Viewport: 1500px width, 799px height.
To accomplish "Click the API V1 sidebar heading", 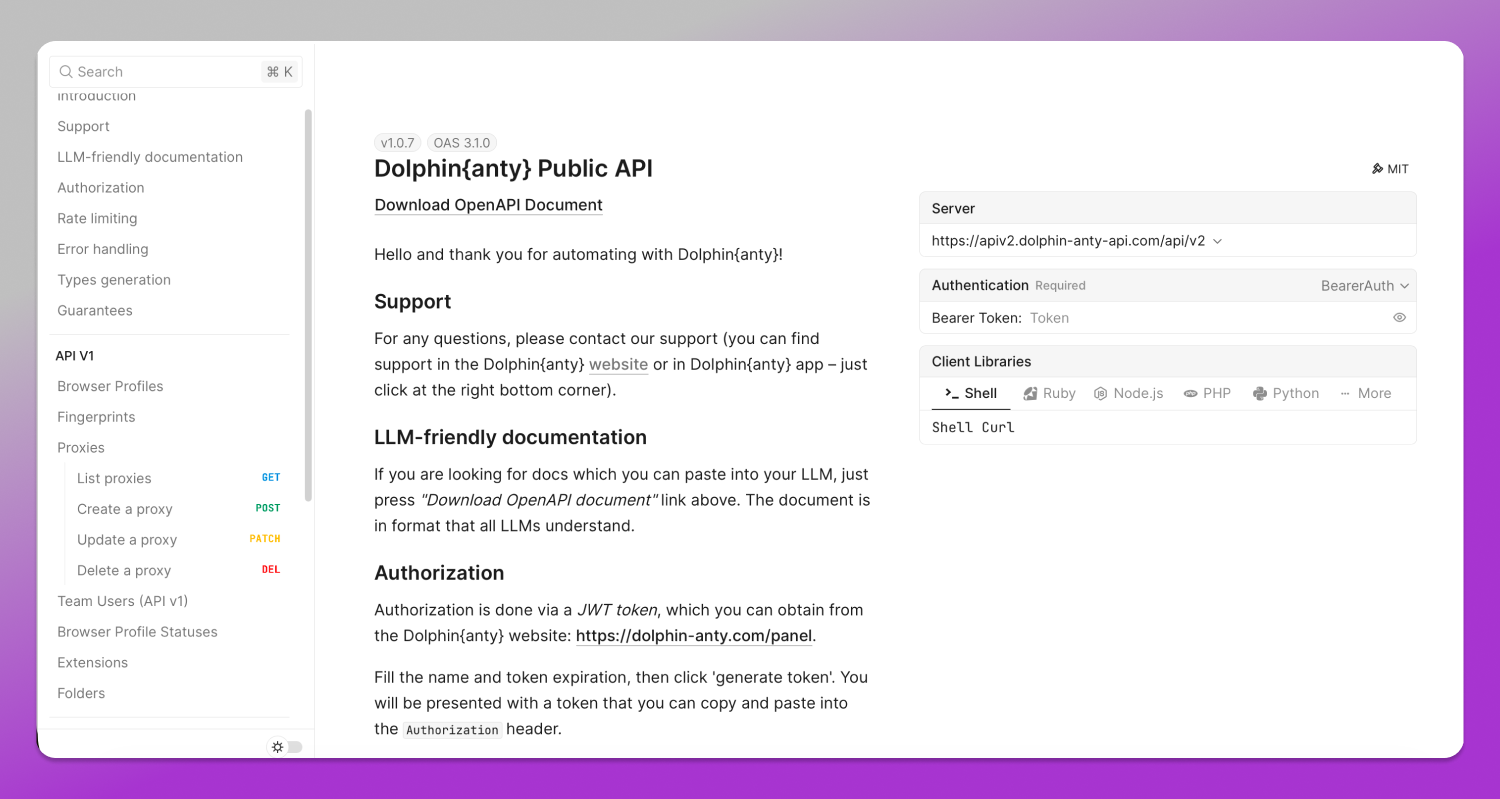I will [x=75, y=356].
